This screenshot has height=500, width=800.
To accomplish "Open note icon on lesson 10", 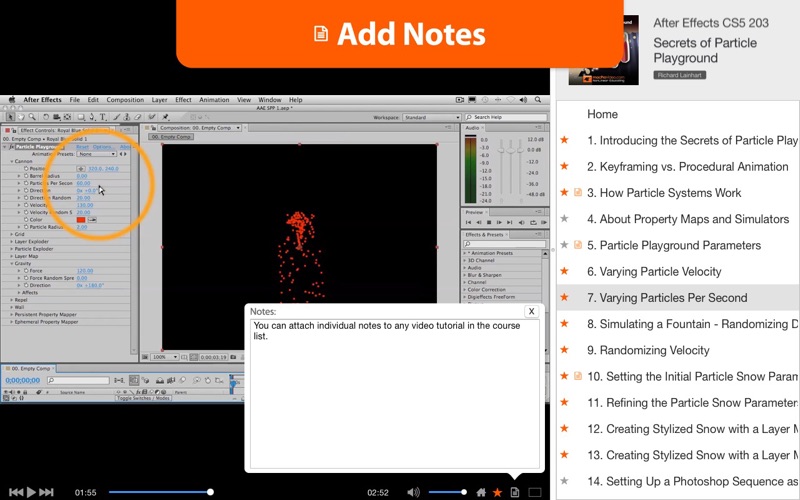I will 578,376.
